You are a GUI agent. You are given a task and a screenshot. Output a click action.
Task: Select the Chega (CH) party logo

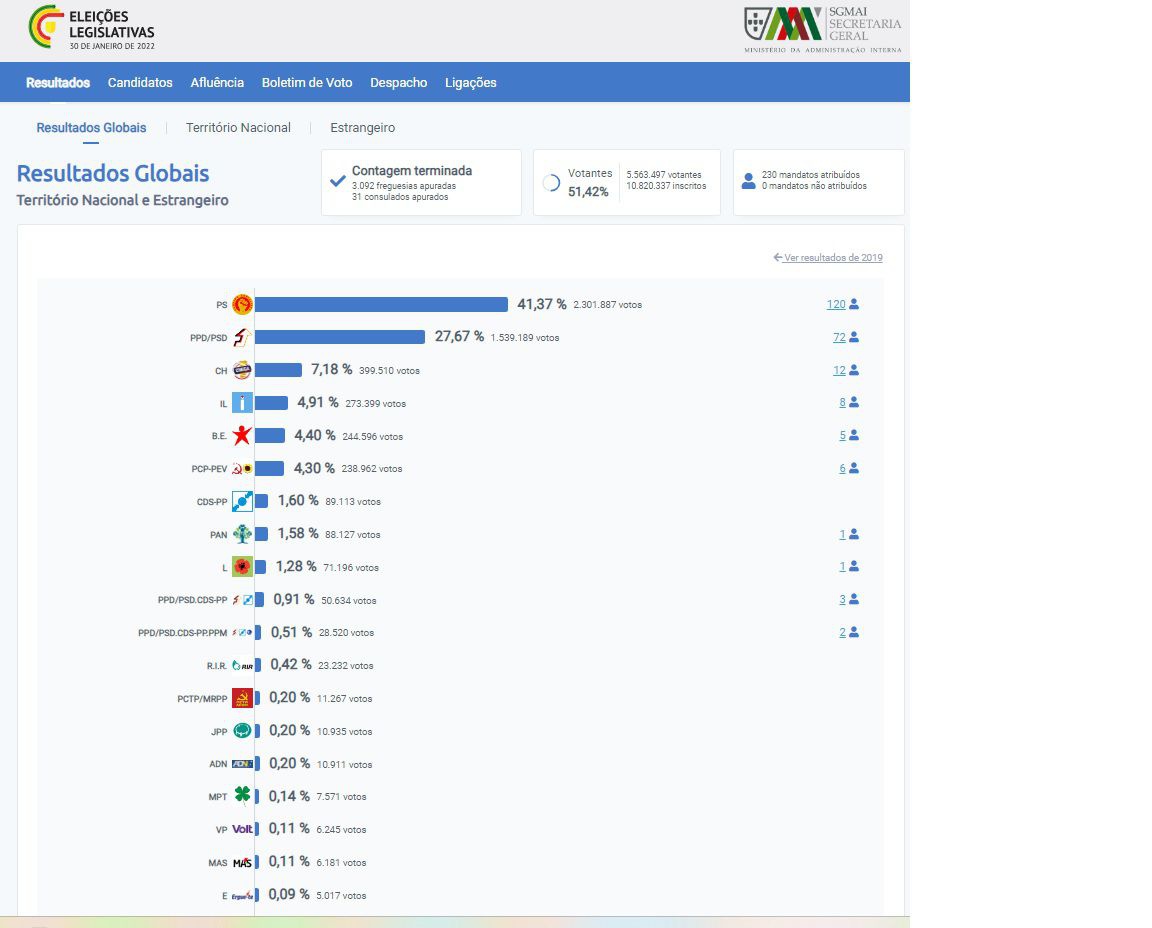point(242,370)
